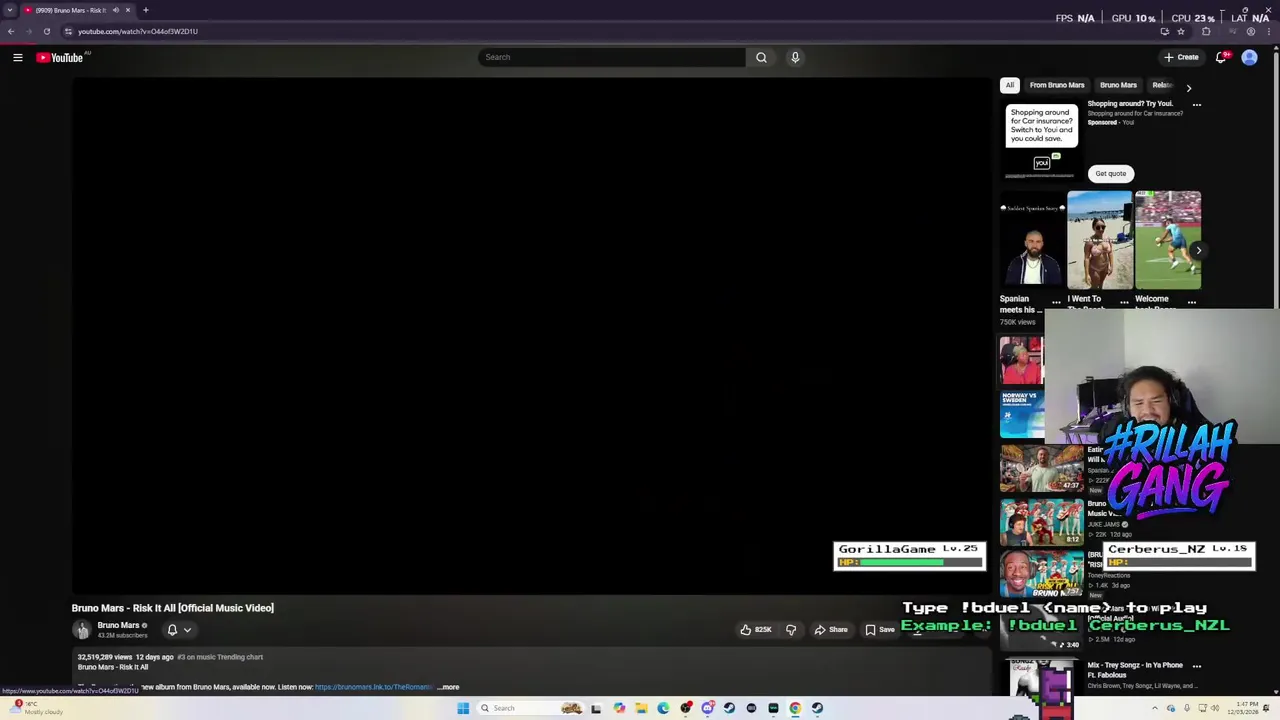The width and height of the screenshot is (1280, 720).
Task: Select From Bruno Mars filter chip
Action: click(x=1057, y=85)
